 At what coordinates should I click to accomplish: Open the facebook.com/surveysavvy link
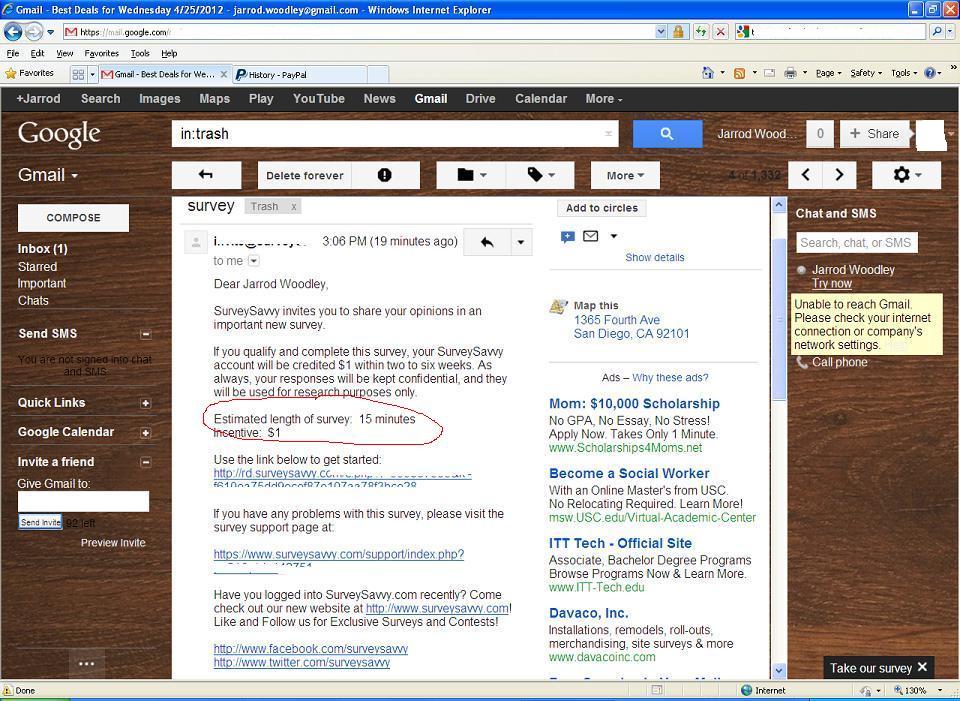click(310, 648)
